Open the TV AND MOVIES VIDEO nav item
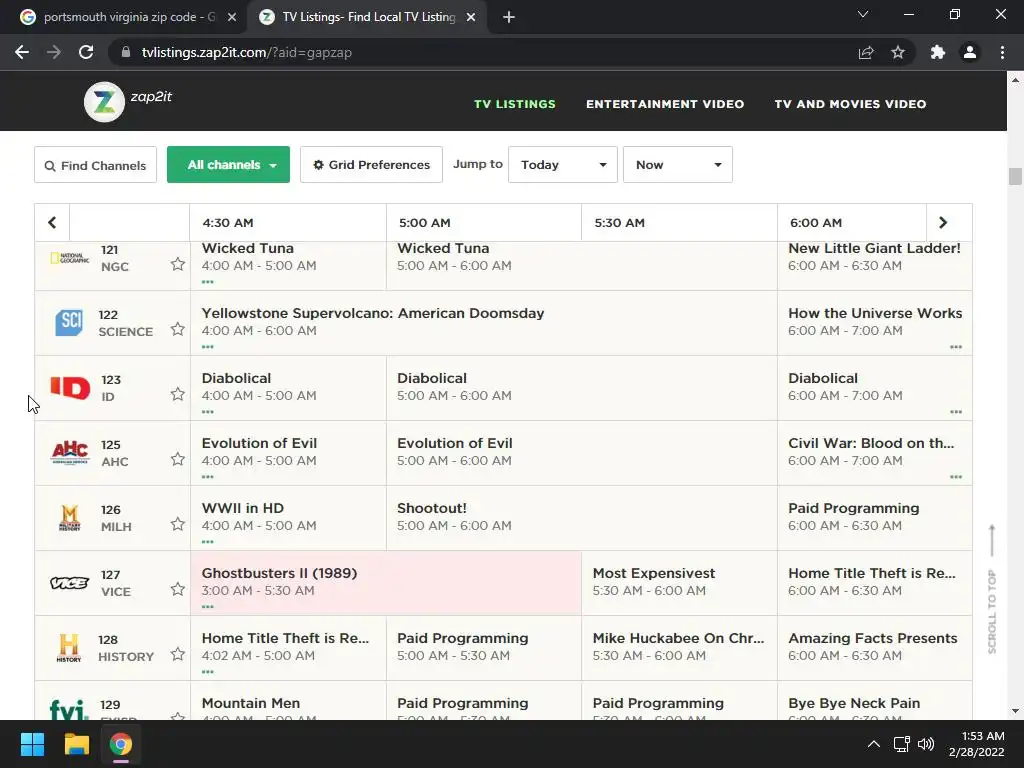Image resolution: width=1024 pixels, height=768 pixels. pos(850,104)
